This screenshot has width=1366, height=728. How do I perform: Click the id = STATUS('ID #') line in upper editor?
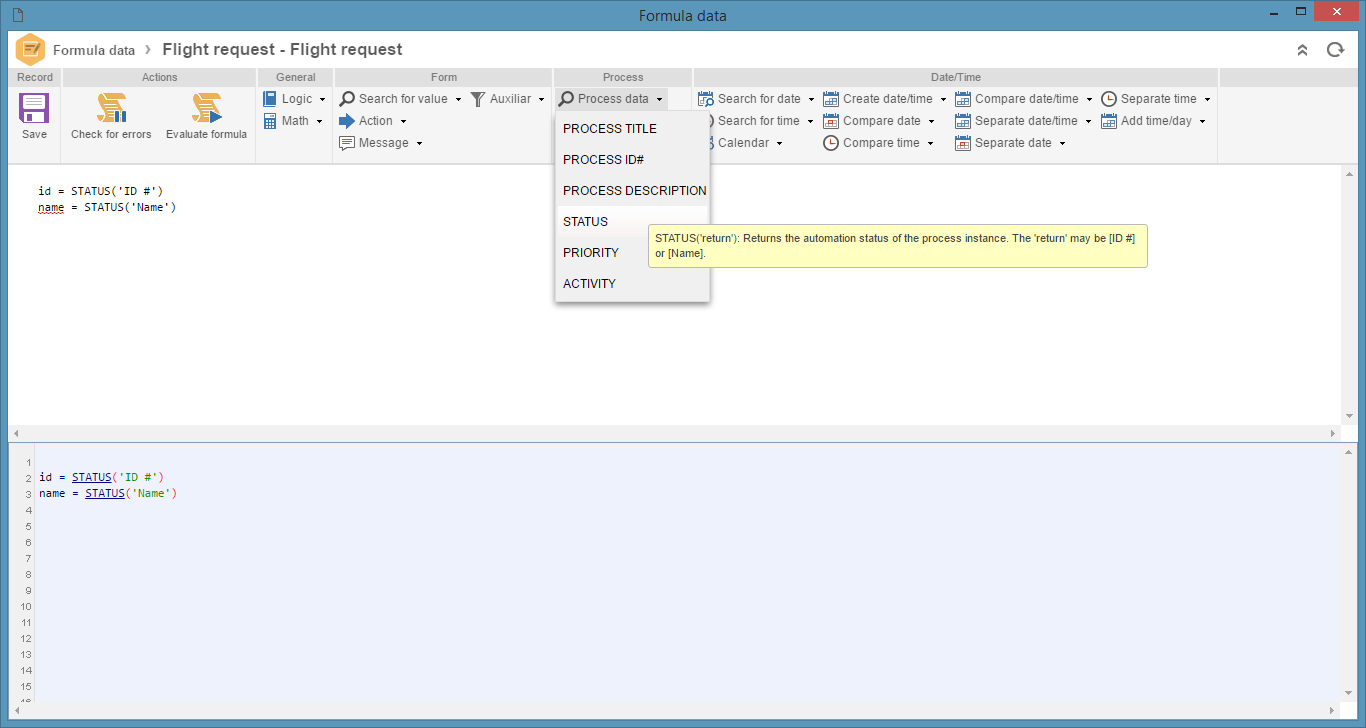click(100, 190)
